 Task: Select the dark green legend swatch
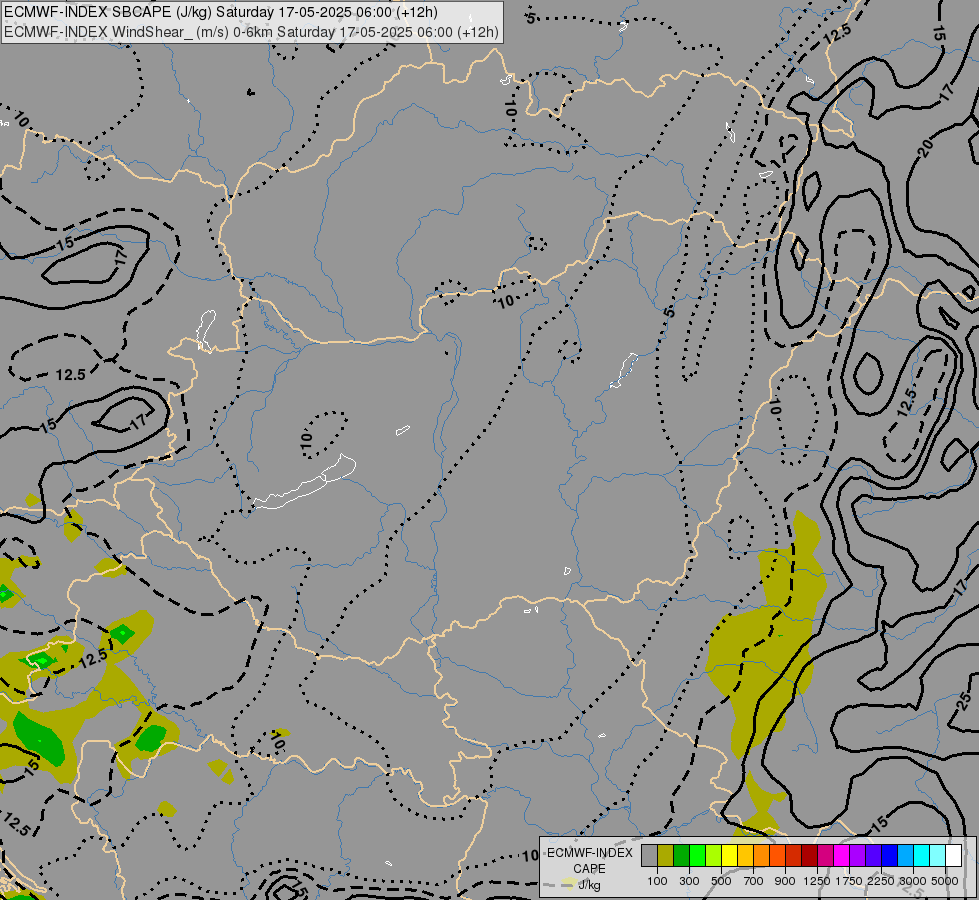(682, 855)
